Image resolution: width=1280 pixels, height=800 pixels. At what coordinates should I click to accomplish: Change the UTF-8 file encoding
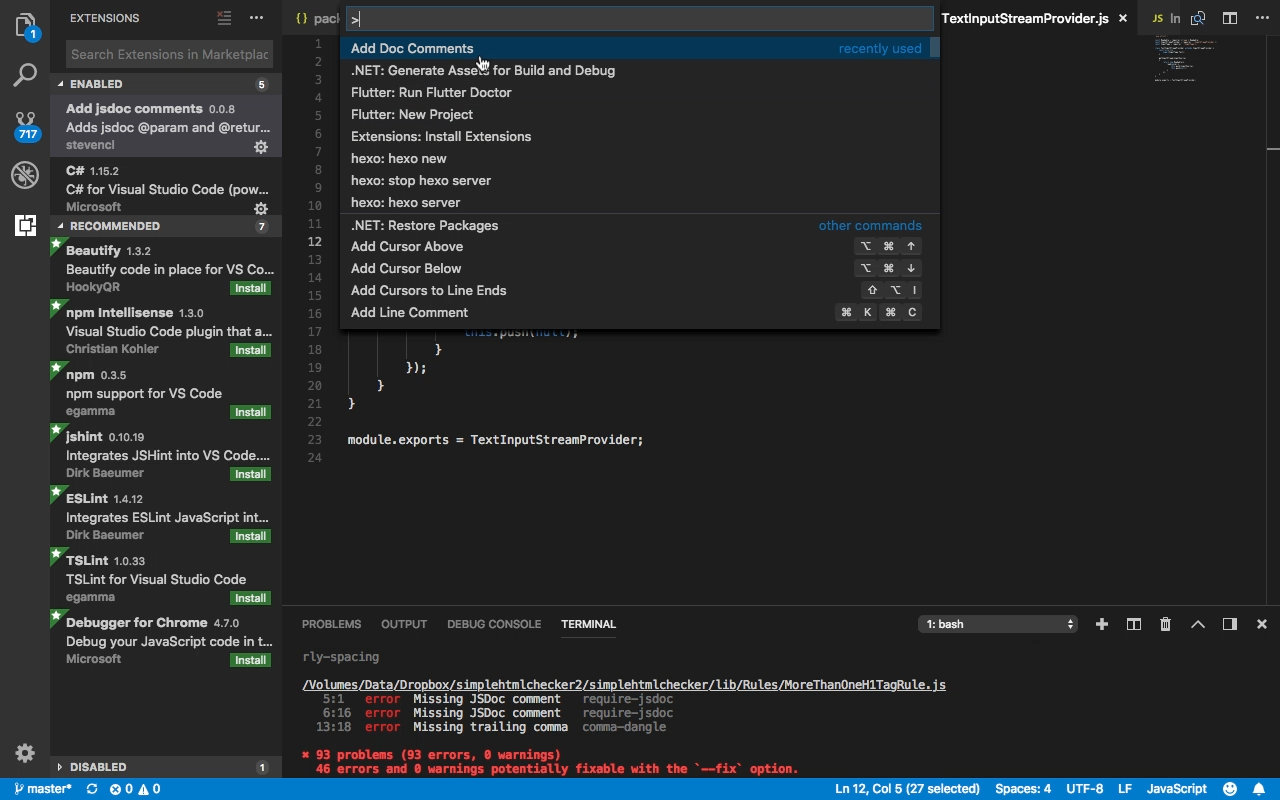pyautogui.click(x=1084, y=789)
